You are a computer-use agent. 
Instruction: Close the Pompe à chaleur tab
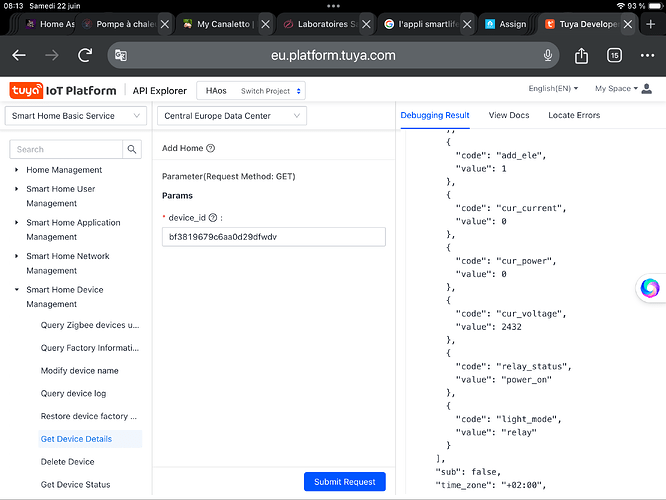[165, 24]
